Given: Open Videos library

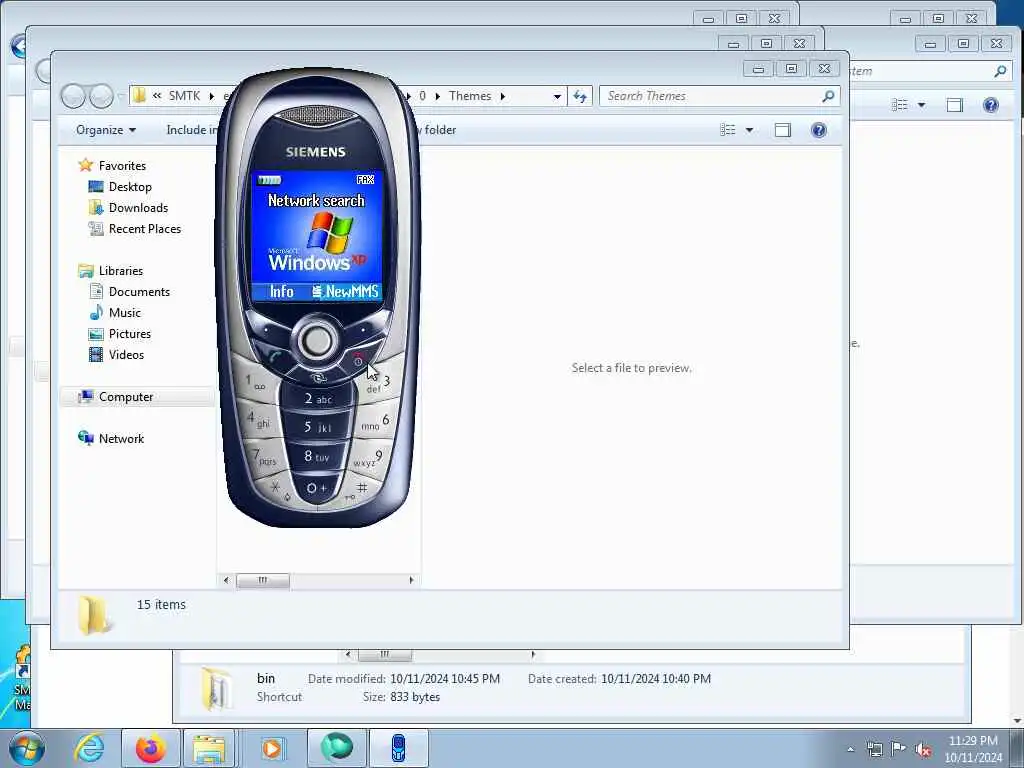Looking at the screenshot, I should pos(125,355).
